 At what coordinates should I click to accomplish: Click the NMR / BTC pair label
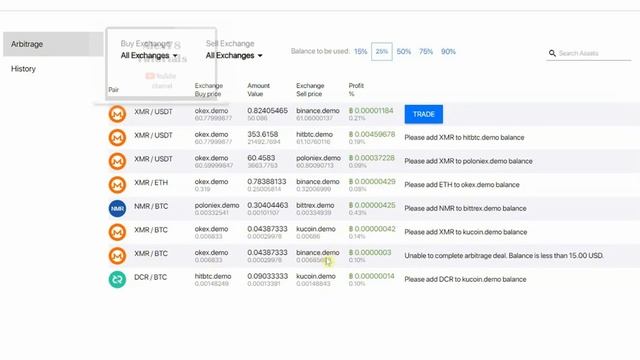coord(151,206)
